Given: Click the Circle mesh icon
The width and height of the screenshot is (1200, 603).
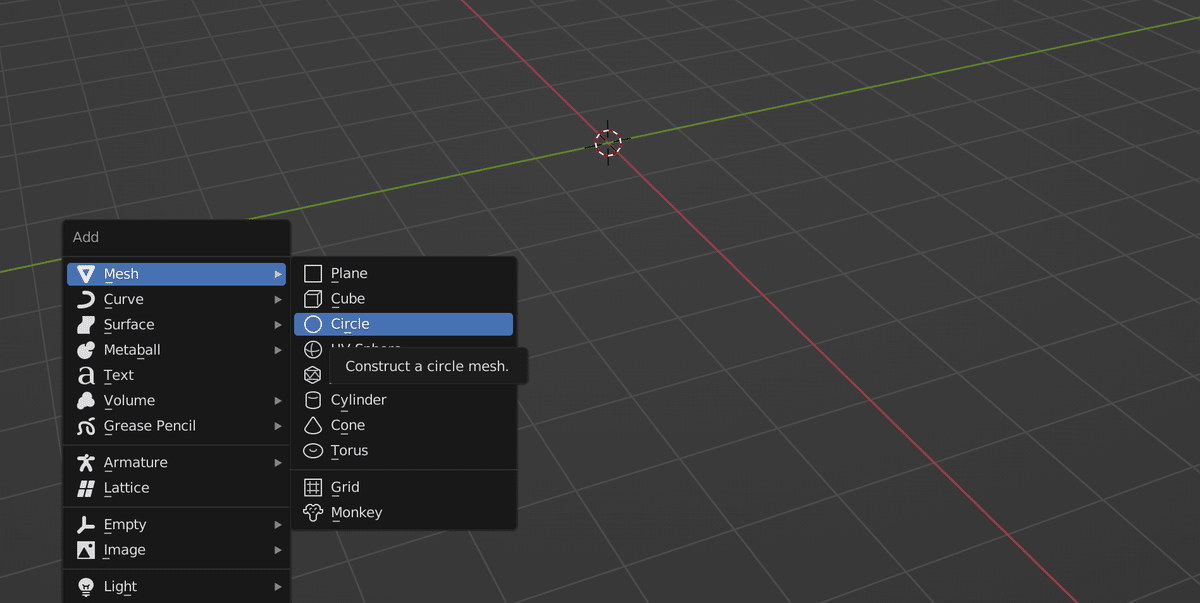Looking at the screenshot, I should pyautogui.click(x=313, y=324).
